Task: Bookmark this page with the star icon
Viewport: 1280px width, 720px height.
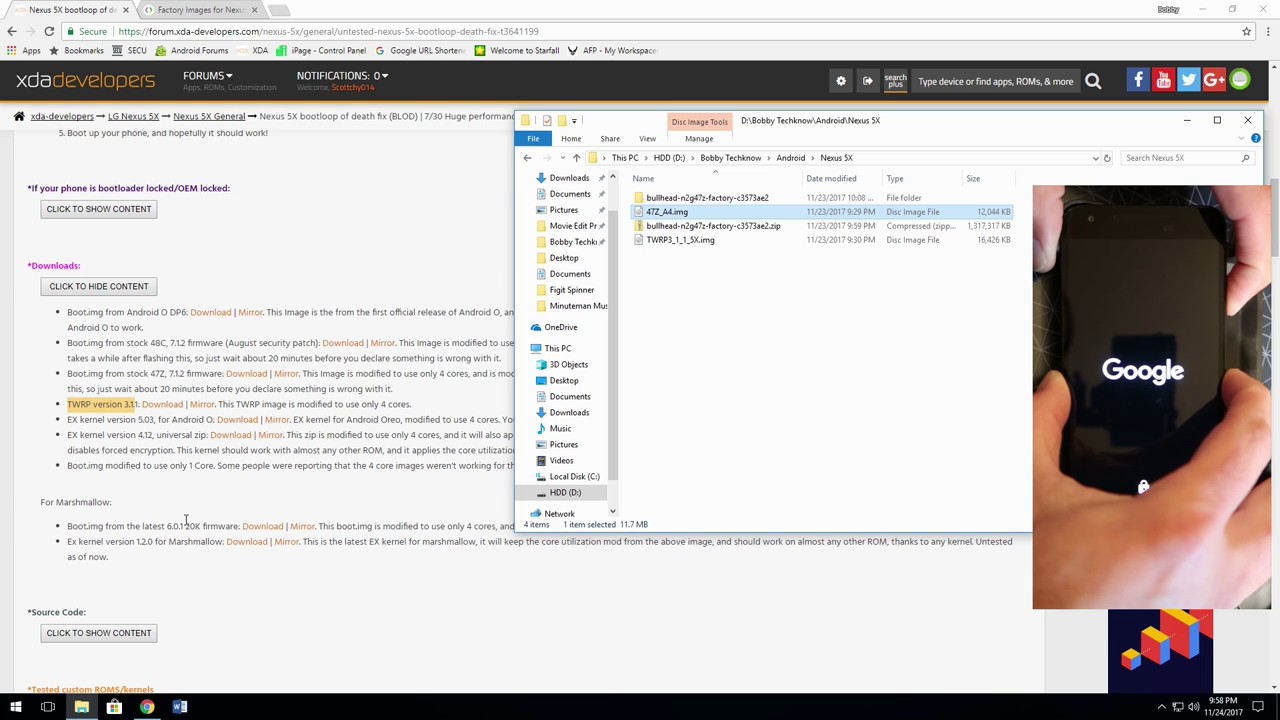Action: tap(1246, 31)
